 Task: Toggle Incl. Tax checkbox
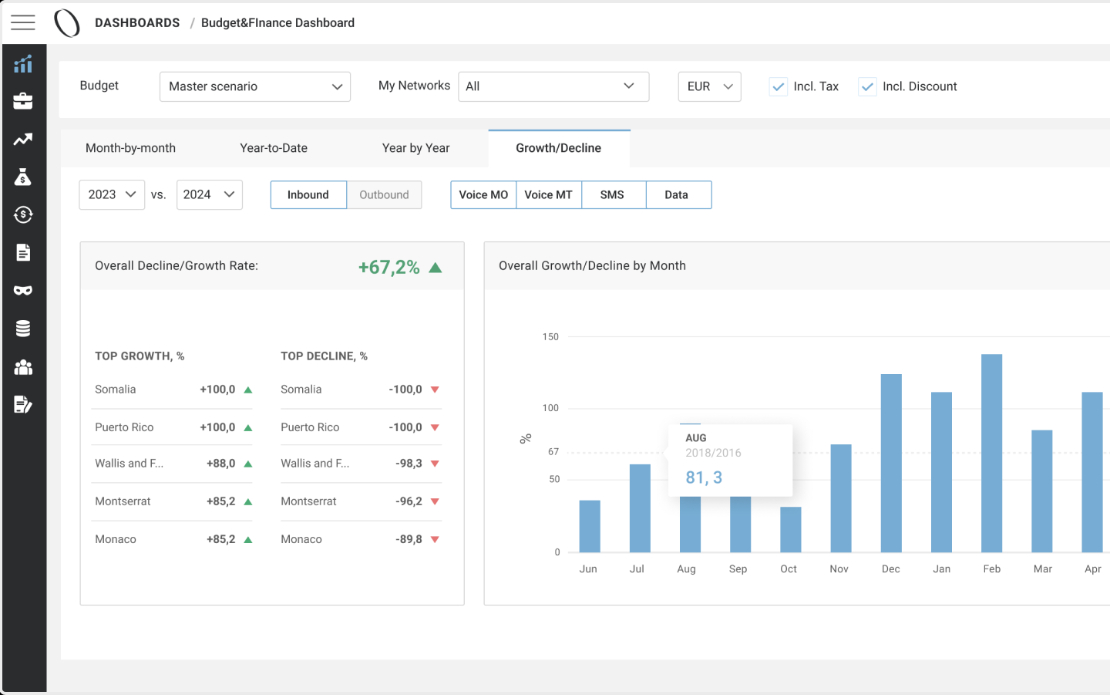pos(778,86)
